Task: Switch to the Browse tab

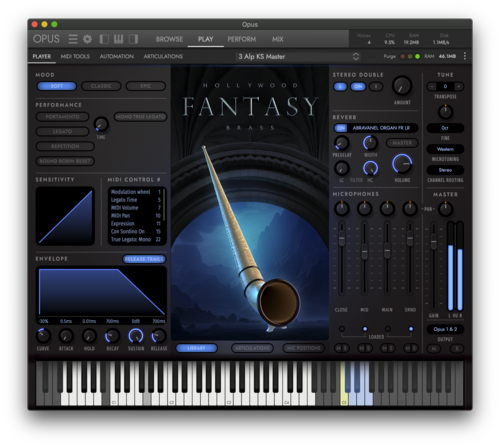Action: coord(169,39)
